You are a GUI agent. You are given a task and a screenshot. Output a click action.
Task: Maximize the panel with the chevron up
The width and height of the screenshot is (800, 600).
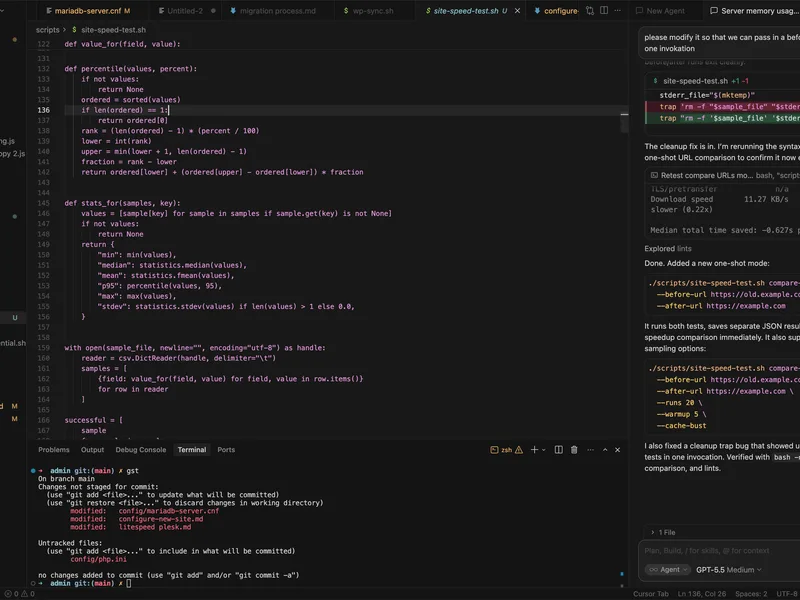[605, 450]
